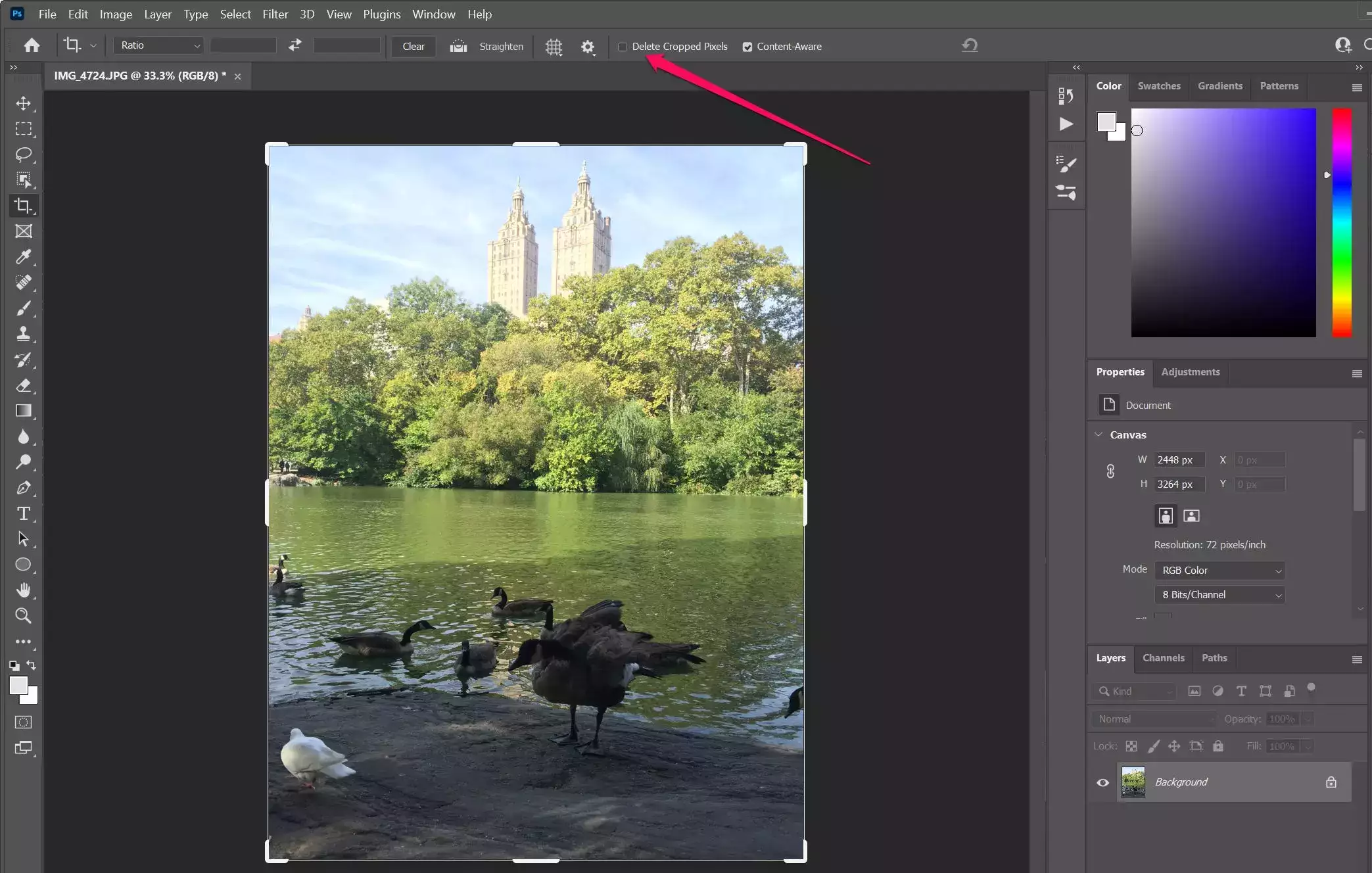Select the Lasso tool
Viewport: 1372px width, 873px height.
point(24,154)
